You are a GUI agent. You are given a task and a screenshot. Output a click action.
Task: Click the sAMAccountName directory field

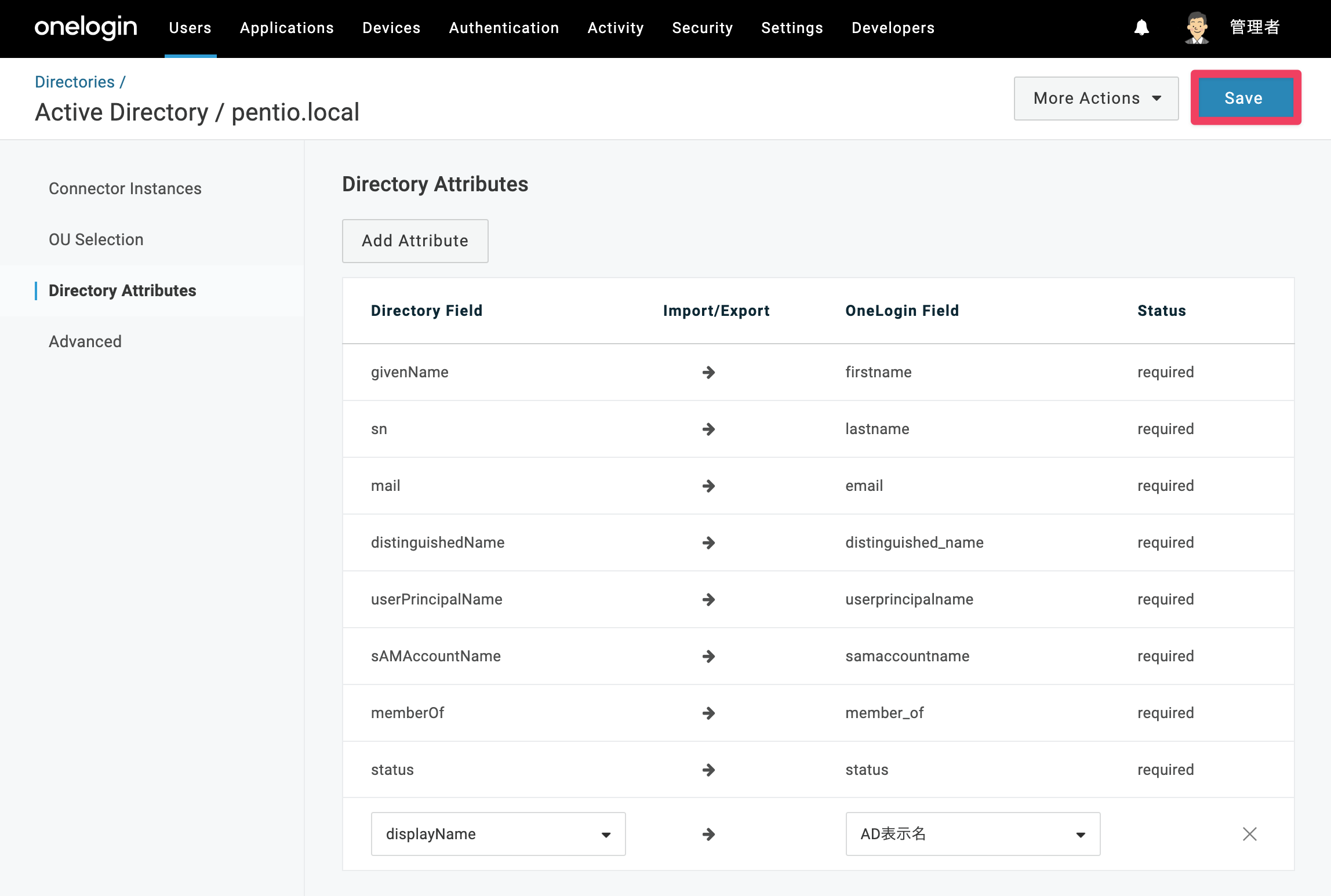click(436, 656)
